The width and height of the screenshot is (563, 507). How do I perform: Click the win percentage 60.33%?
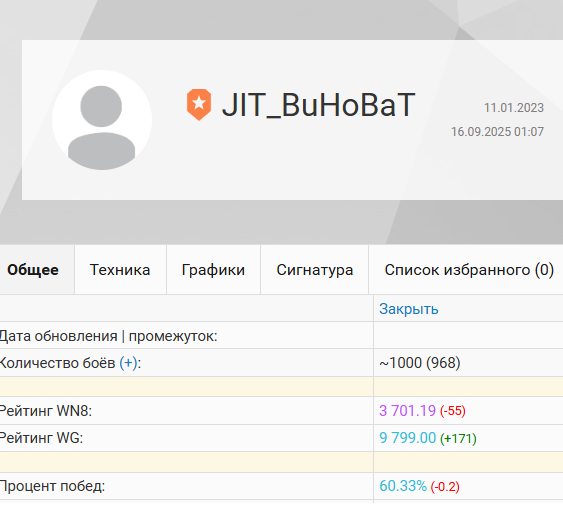403,486
